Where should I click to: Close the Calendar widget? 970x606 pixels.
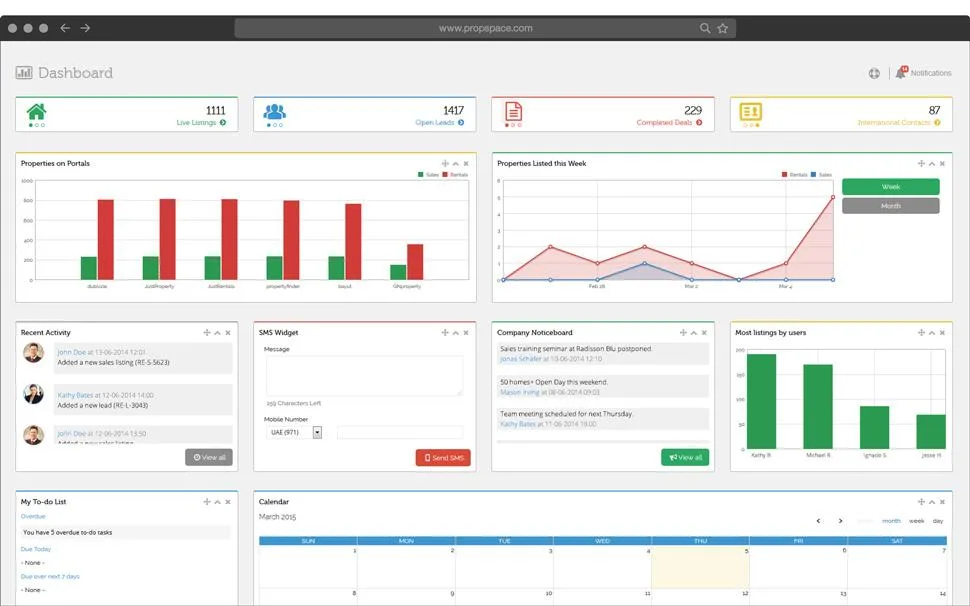point(942,501)
